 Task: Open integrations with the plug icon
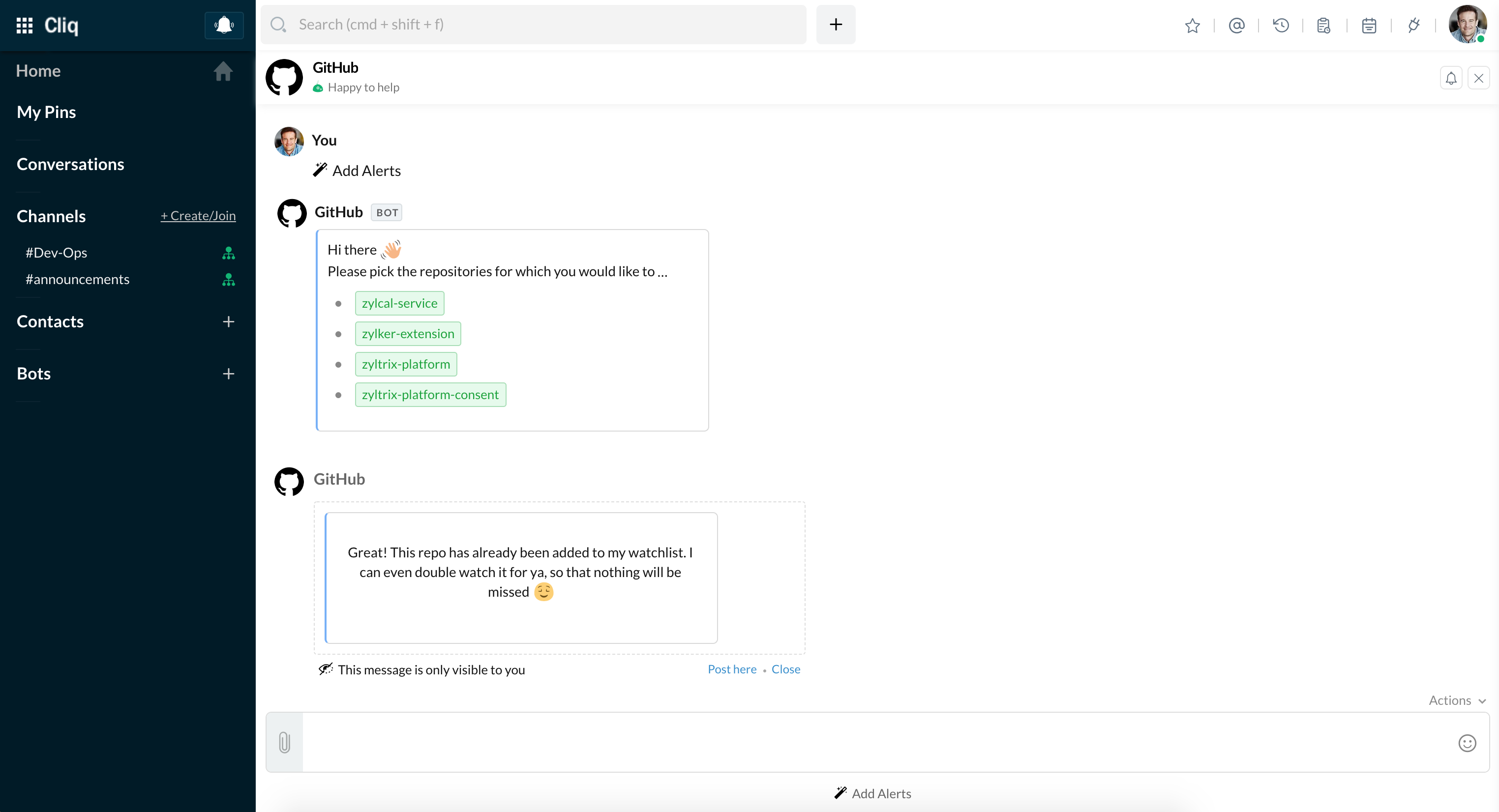[x=1413, y=26]
